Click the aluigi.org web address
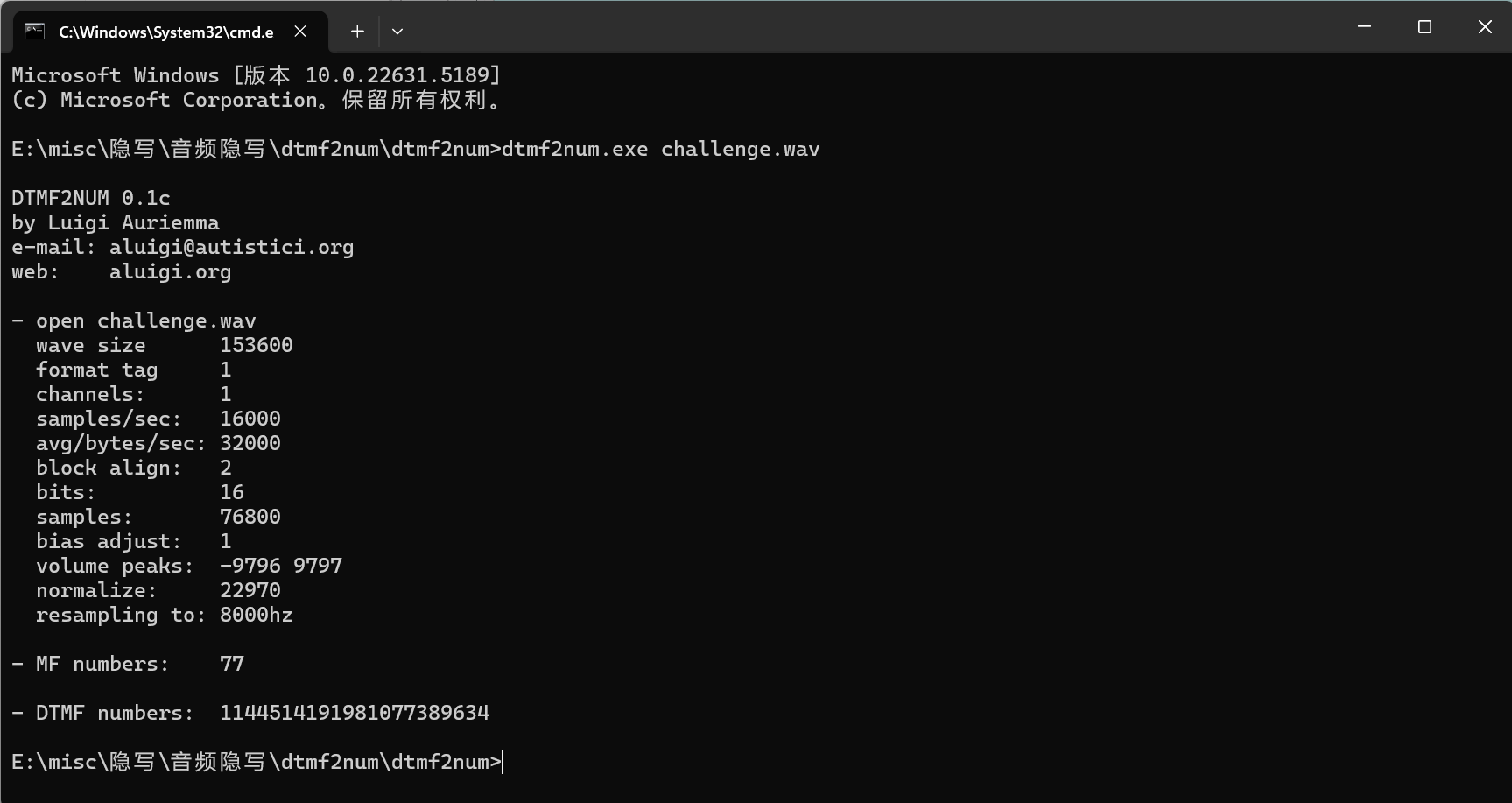1512x803 pixels. (x=170, y=271)
